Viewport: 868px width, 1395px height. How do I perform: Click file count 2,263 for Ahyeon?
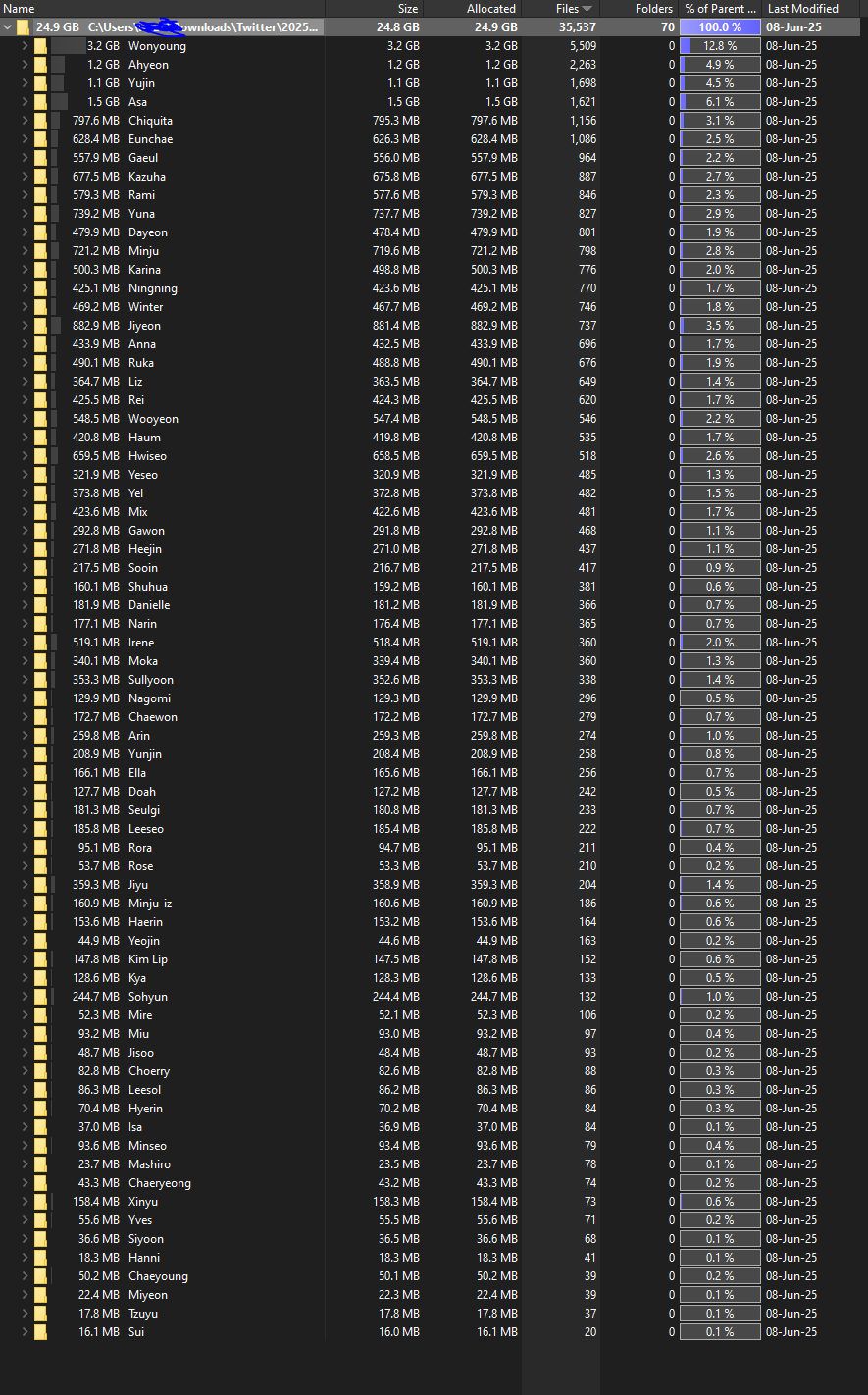(583, 65)
